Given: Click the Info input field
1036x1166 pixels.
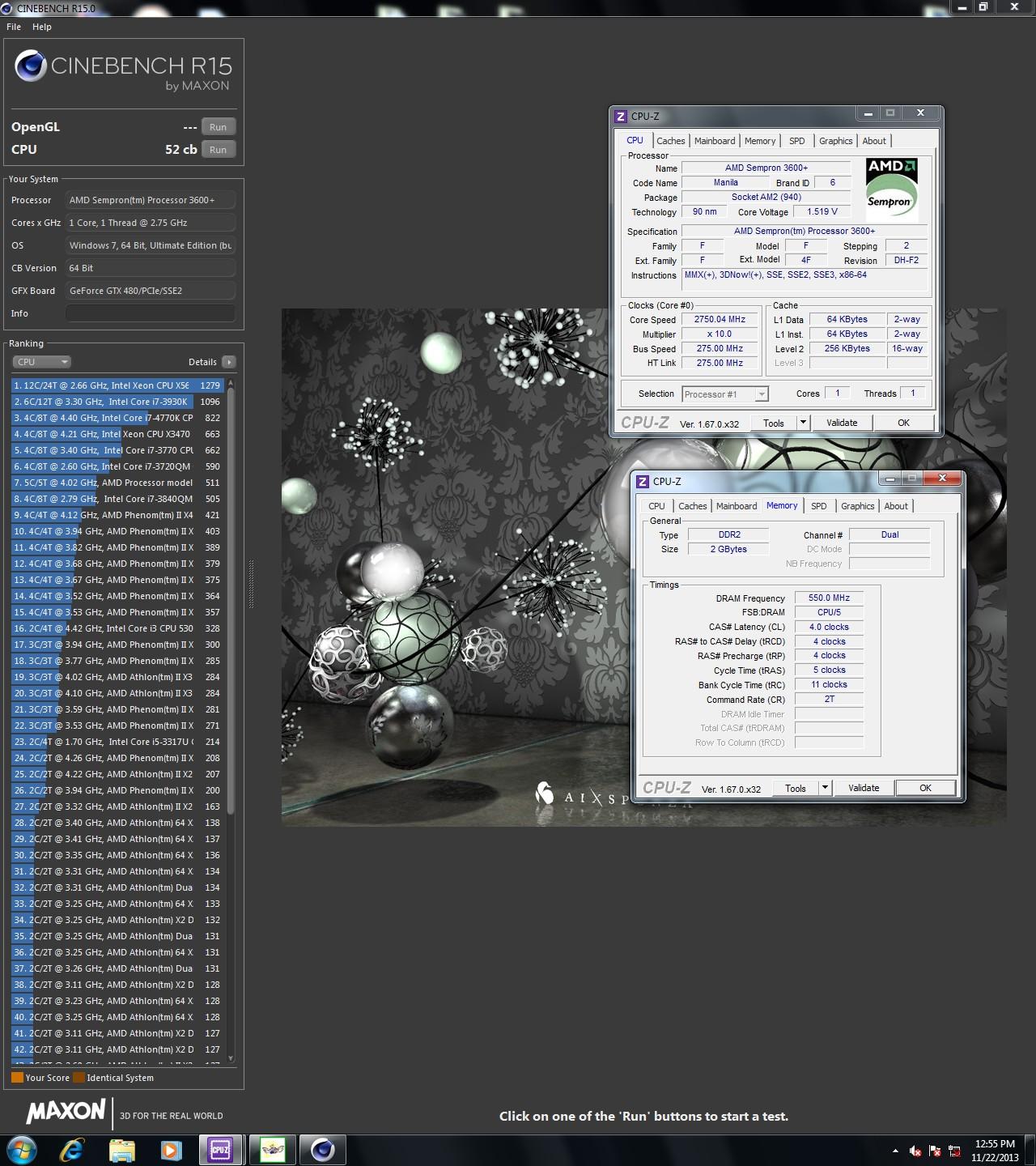Looking at the screenshot, I should click(151, 313).
